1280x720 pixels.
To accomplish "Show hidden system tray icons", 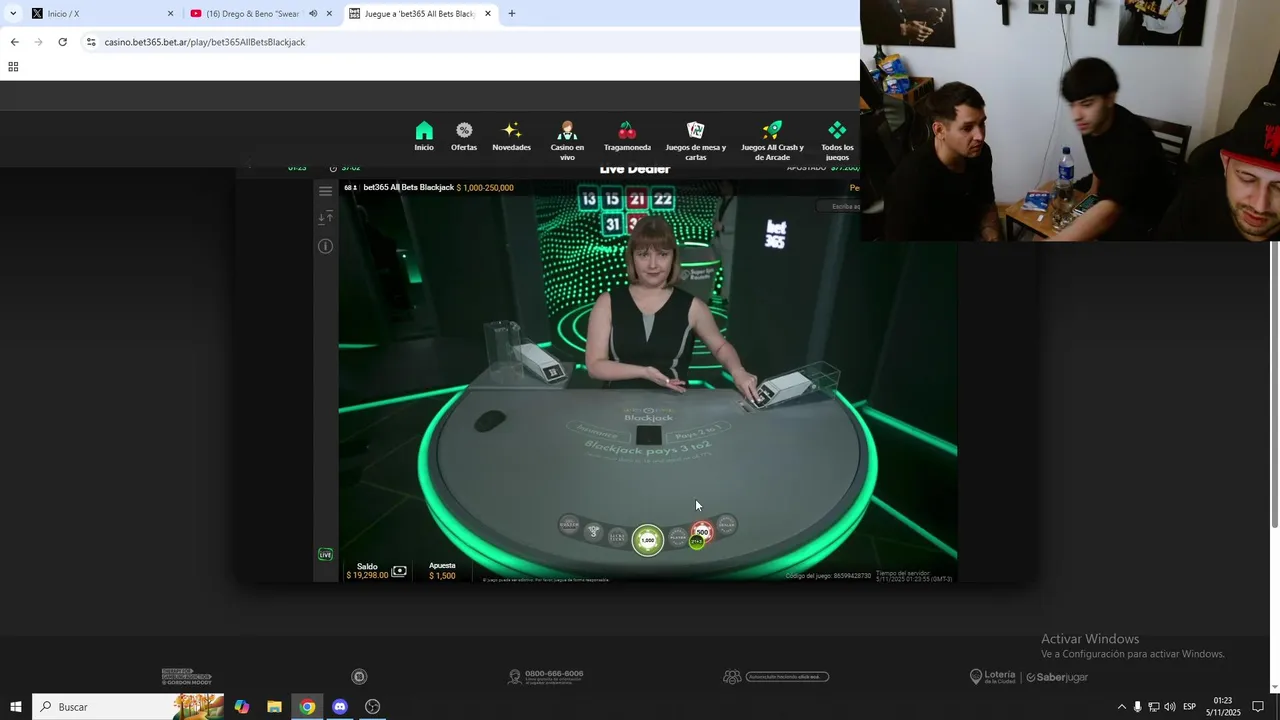I will pyautogui.click(x=1122, y=707).
